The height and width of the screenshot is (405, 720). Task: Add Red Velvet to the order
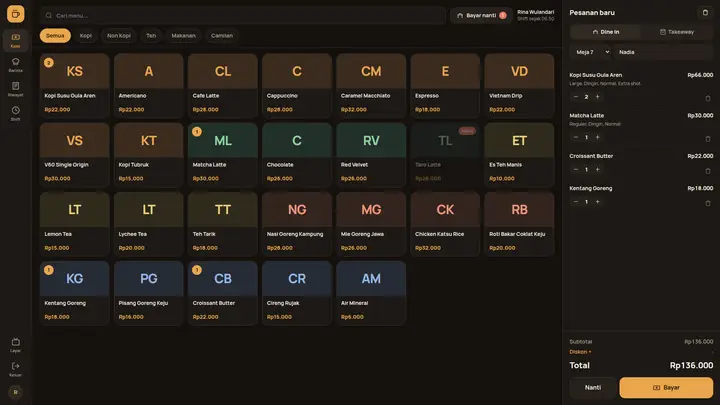371,155
